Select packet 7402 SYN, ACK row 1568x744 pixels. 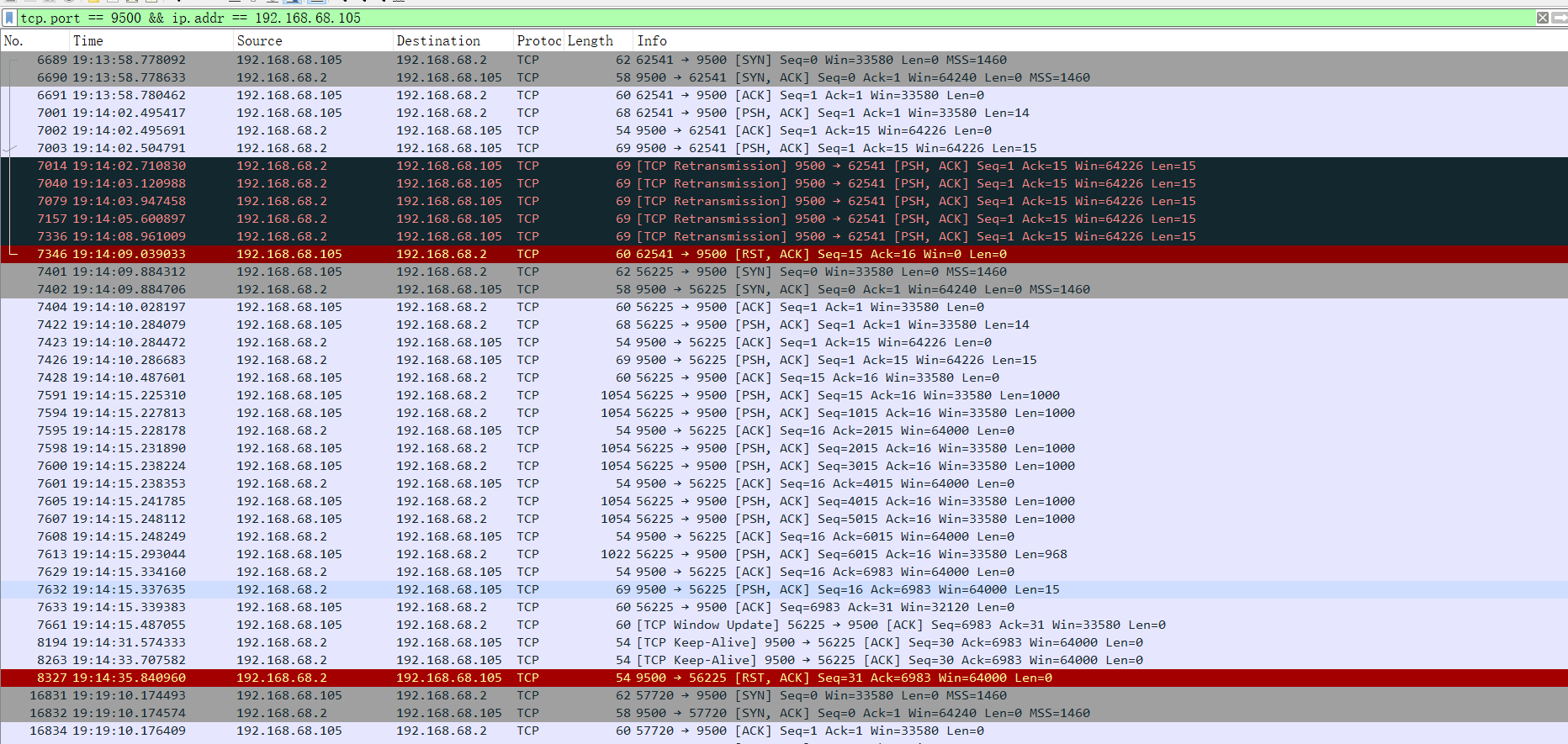pyautogui.click(x=784, y=289)
